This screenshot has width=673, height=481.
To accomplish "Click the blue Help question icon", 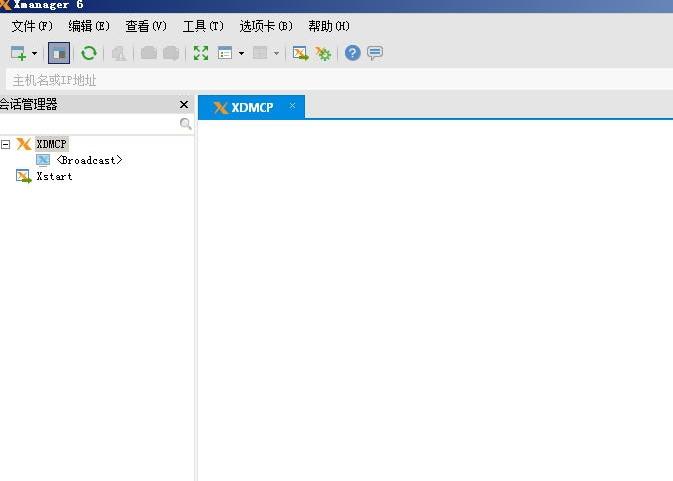I will [352, 53].
